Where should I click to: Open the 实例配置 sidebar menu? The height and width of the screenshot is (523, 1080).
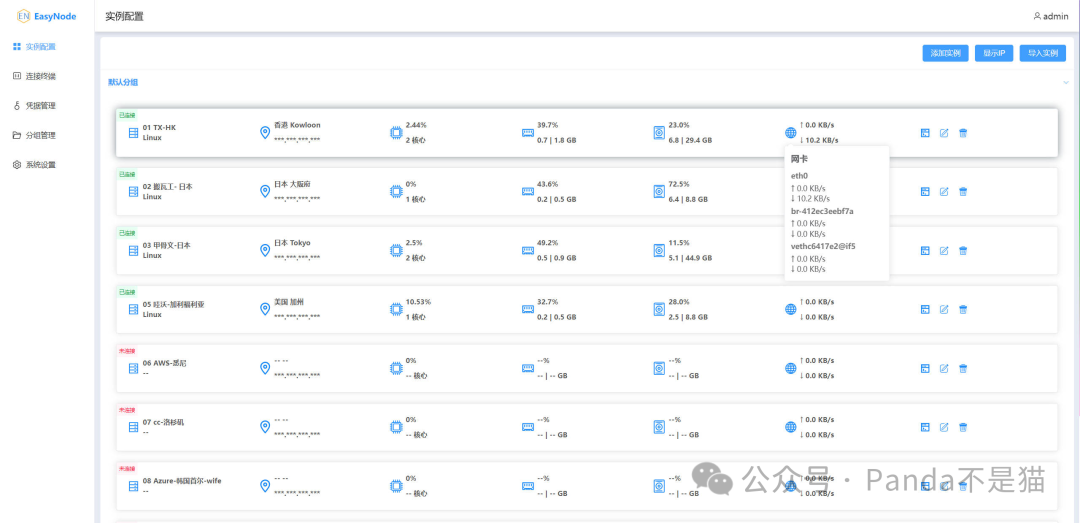tap(34, 47)
